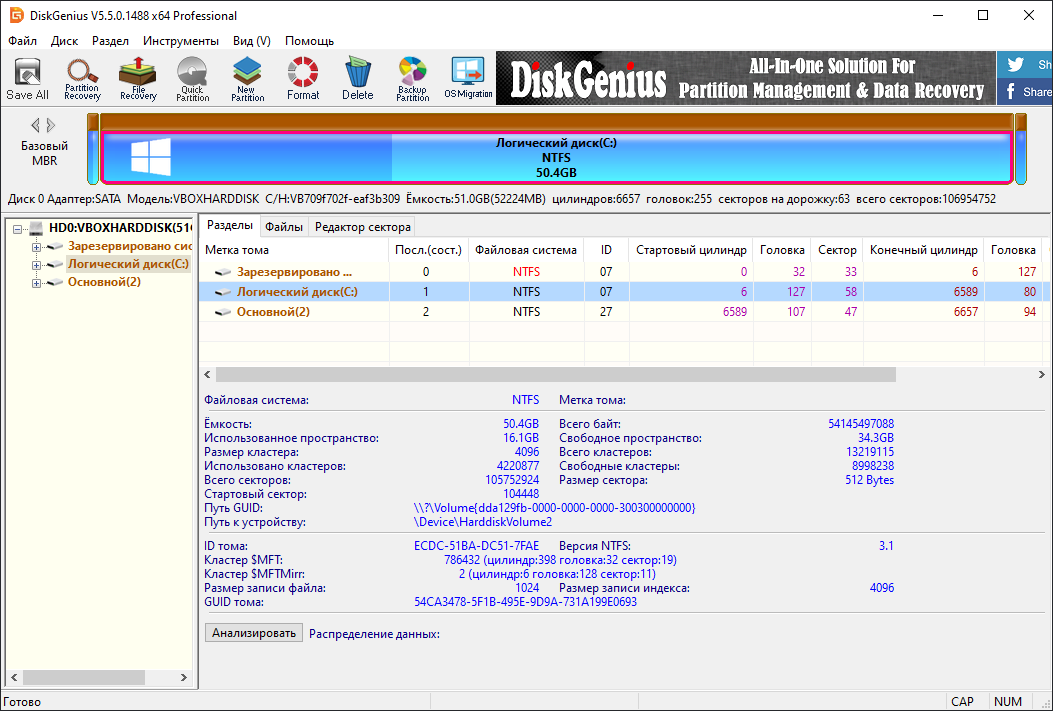Open the Редактор сектора tab
The height and width of the screenshot is (711, 1053).
(362, 227)
